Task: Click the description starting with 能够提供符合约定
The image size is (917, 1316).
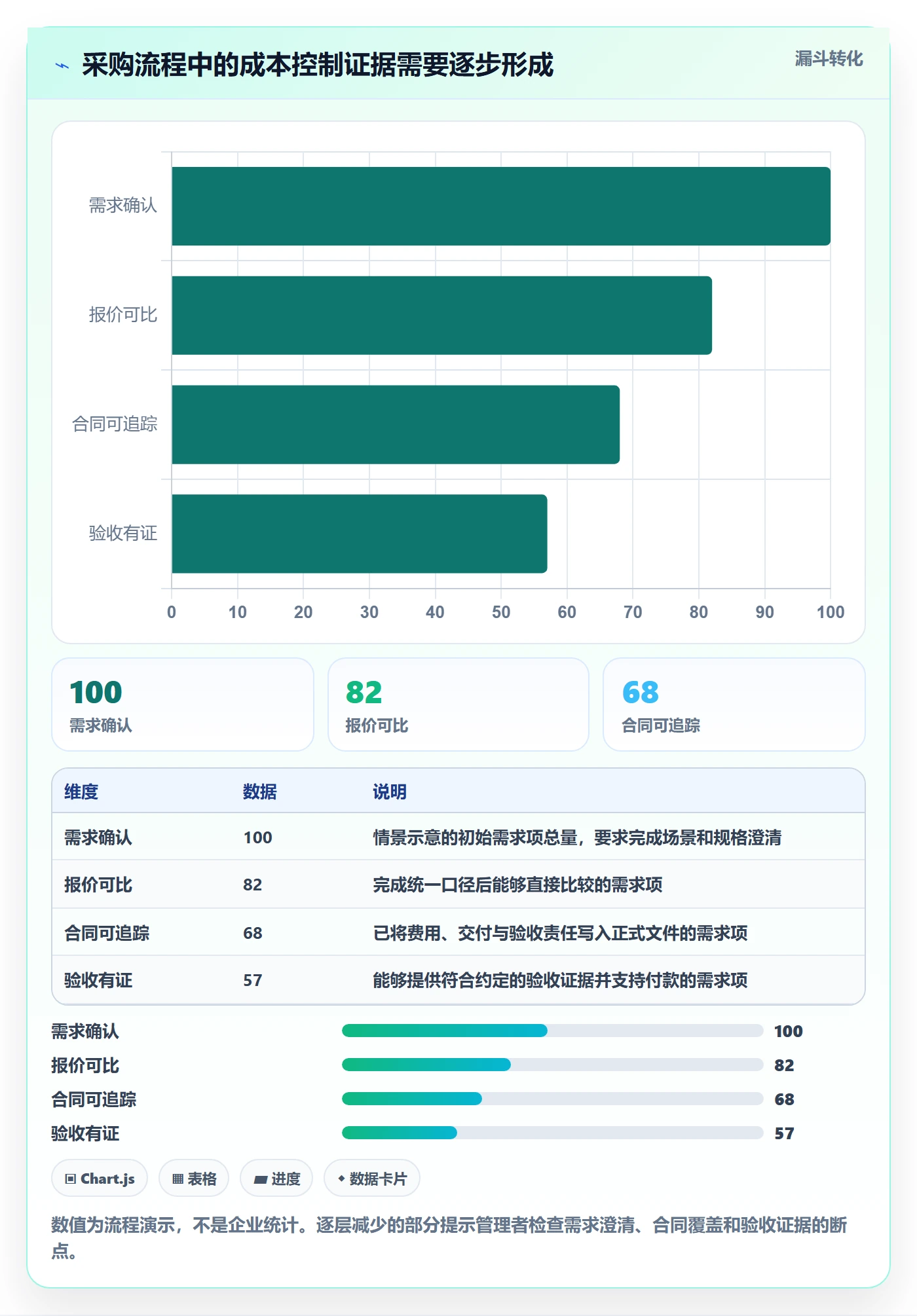Action: point(560,980)
